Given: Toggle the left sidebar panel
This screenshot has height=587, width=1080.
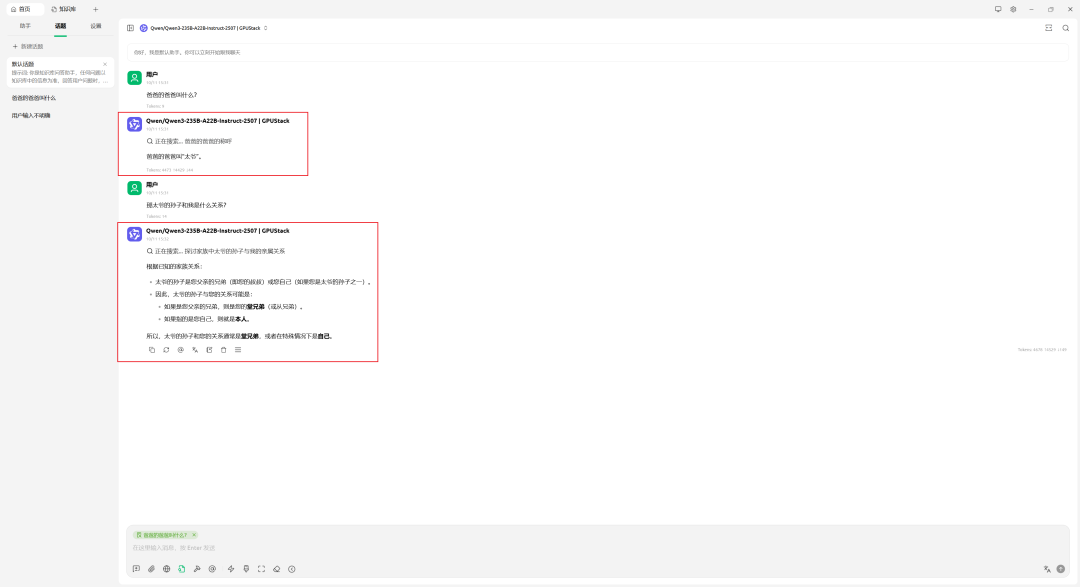Looking at the screenshot, I should [130, 28].
